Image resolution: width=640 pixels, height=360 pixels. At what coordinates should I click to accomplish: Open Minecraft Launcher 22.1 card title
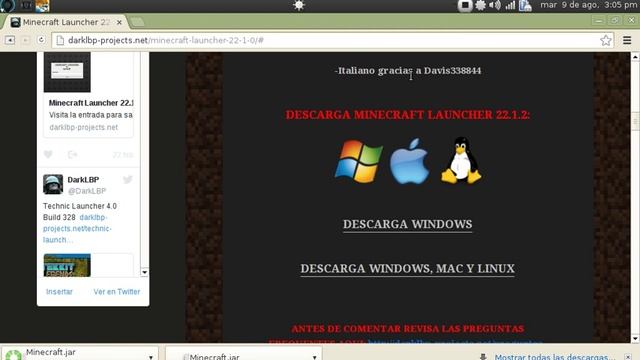tap(91, 103)
